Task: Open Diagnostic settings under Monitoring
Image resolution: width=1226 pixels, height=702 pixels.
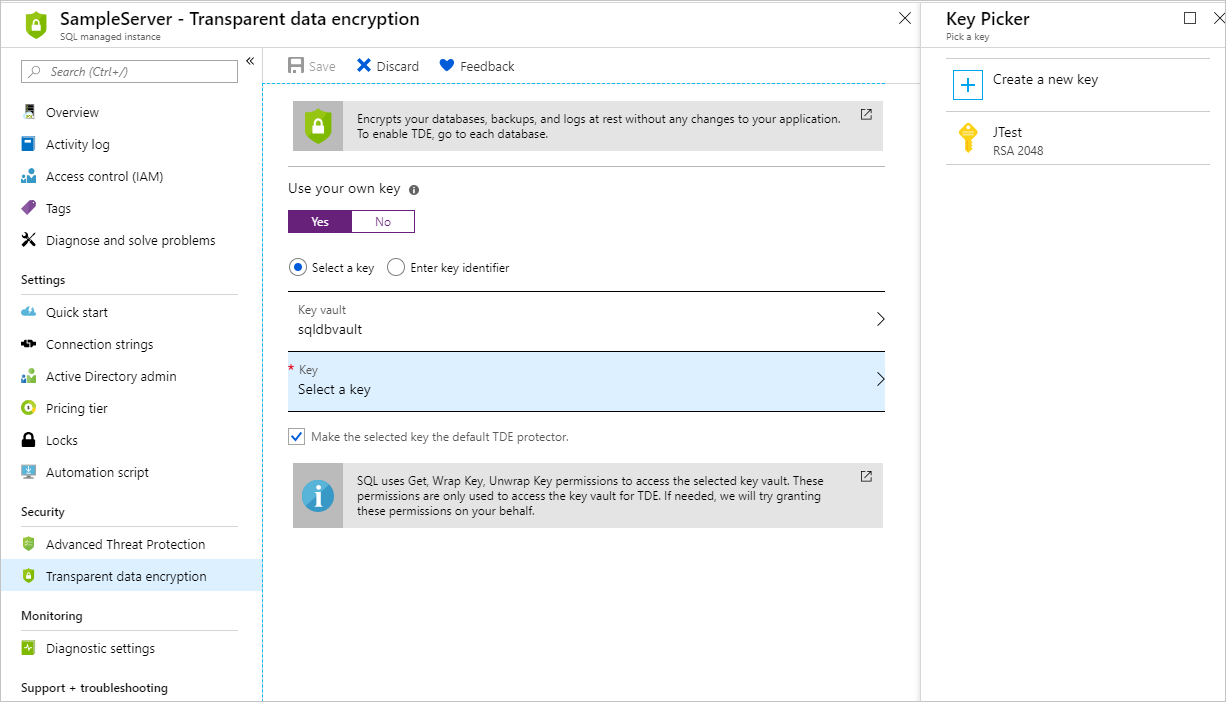Action: click(x=101, y=648)
